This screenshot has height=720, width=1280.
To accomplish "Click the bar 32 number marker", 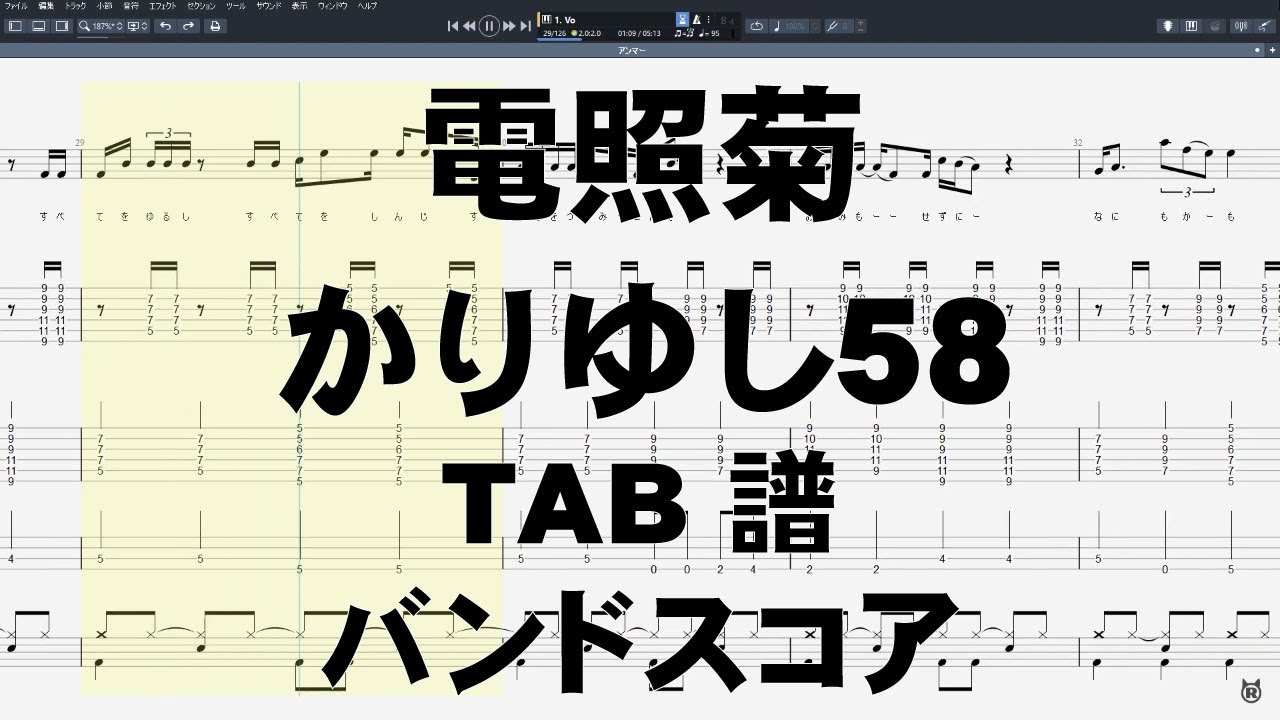I will point(1079,142).
